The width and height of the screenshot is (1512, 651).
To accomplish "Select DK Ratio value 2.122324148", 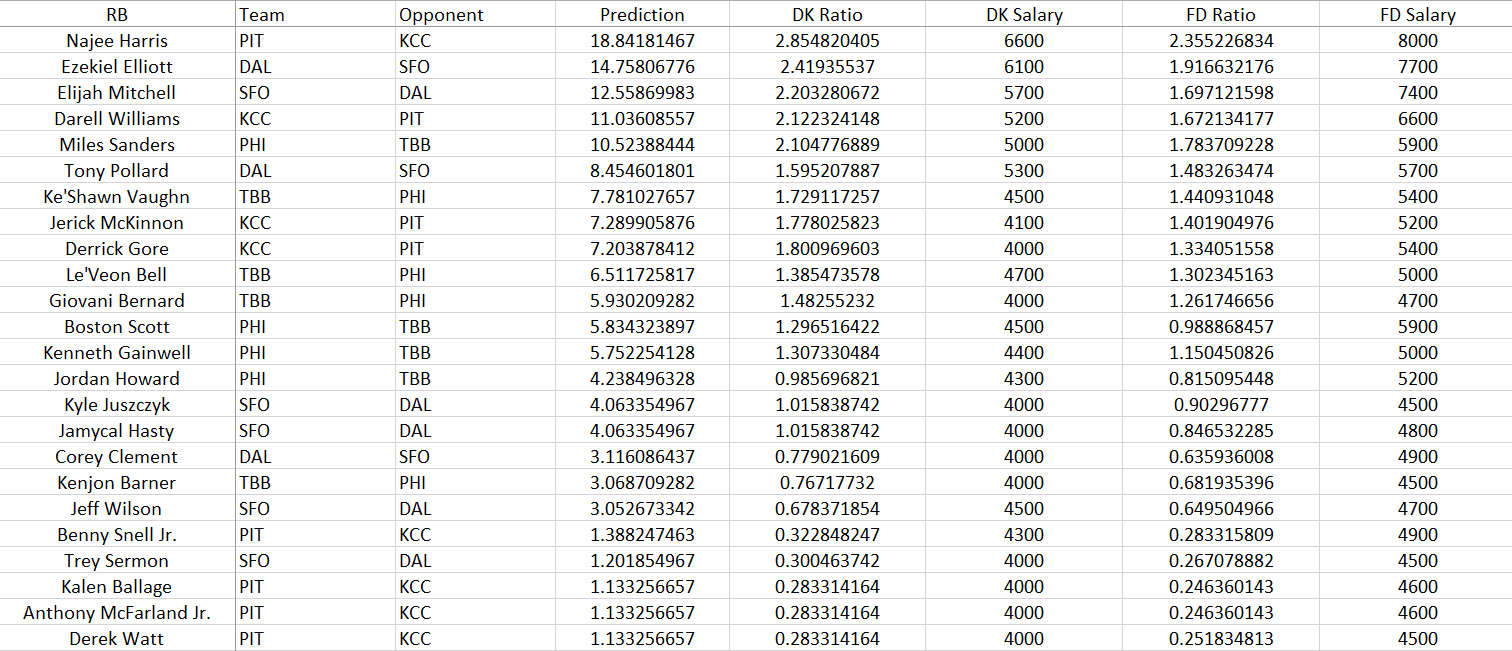I will (x=827, y=119).
